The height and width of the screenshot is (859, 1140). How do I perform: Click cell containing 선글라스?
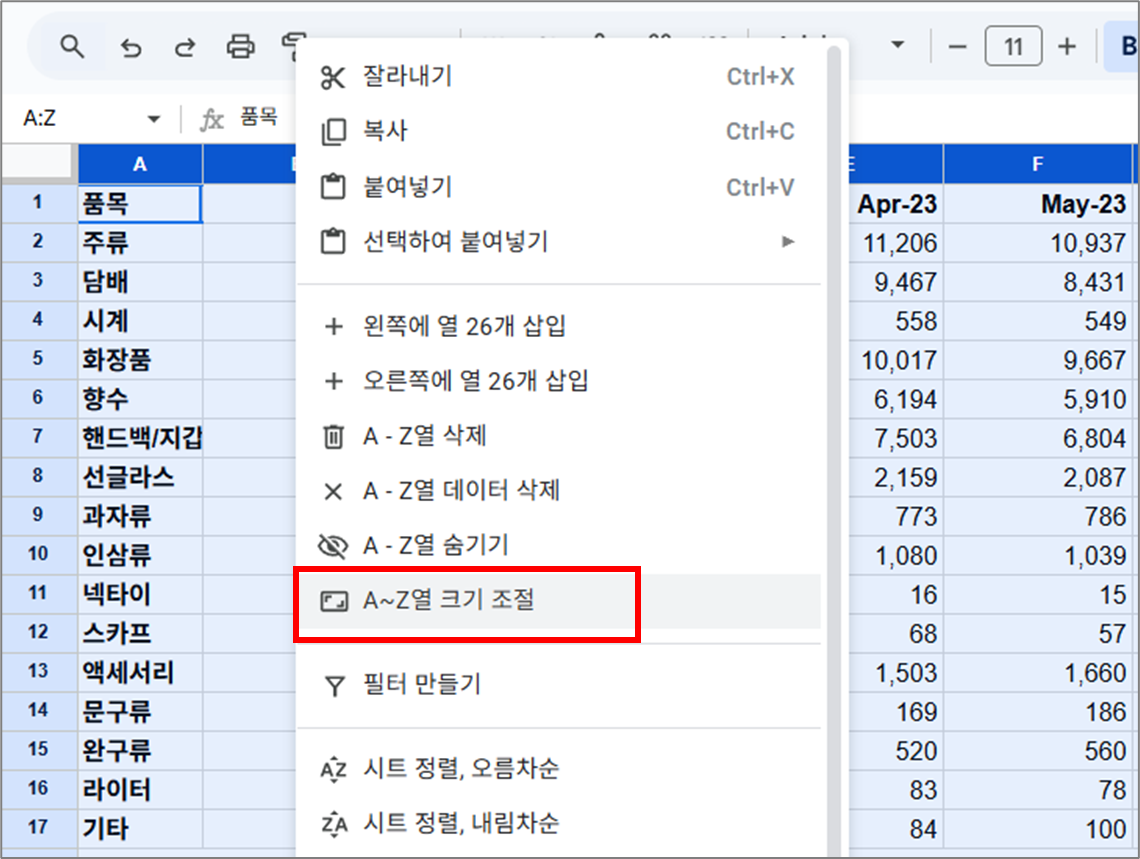[140, 477]
